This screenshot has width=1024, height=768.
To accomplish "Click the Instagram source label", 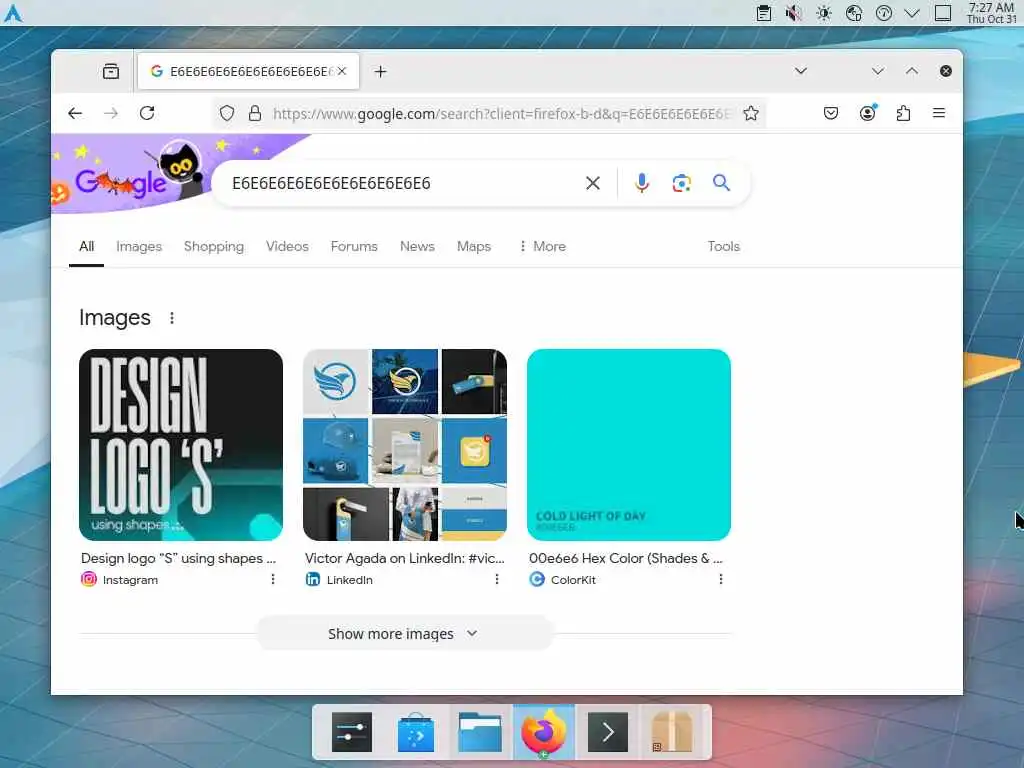I will (130, 580).
